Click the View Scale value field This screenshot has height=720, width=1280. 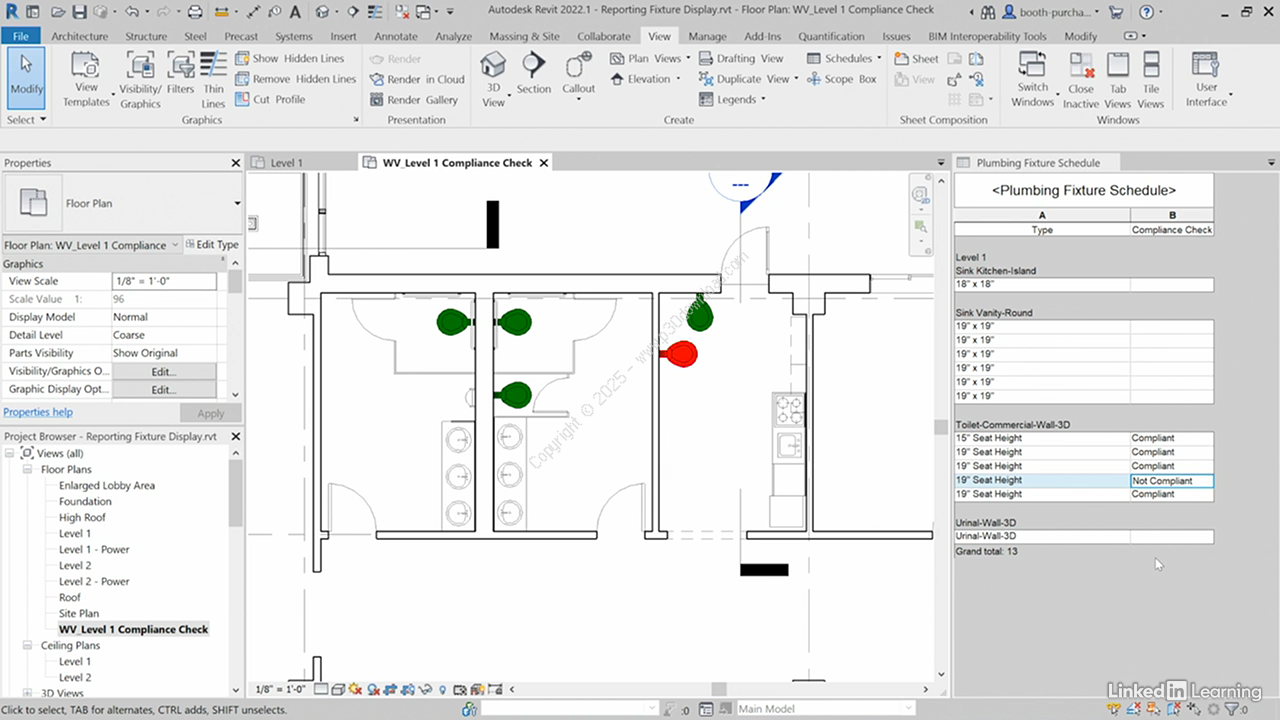[164, 281]
